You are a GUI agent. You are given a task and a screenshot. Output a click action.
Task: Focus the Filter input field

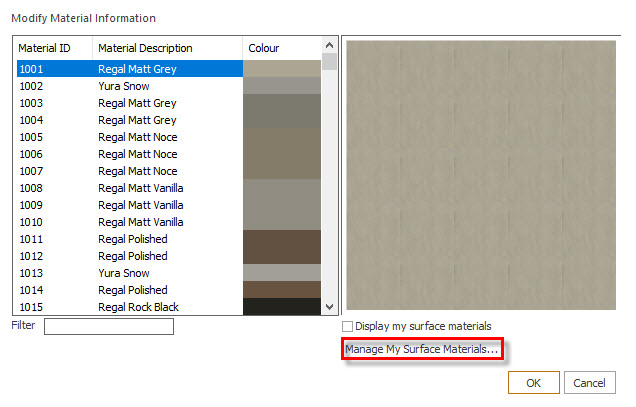click(109, 327)
